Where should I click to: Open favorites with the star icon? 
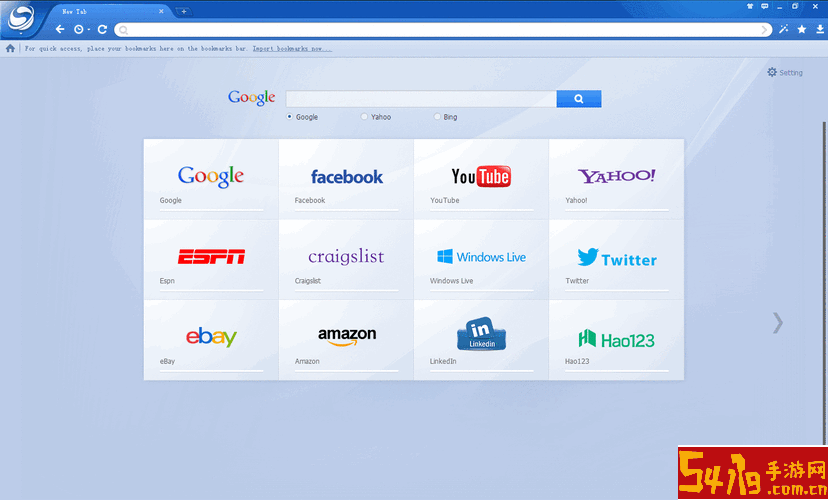tap(802, 29)
